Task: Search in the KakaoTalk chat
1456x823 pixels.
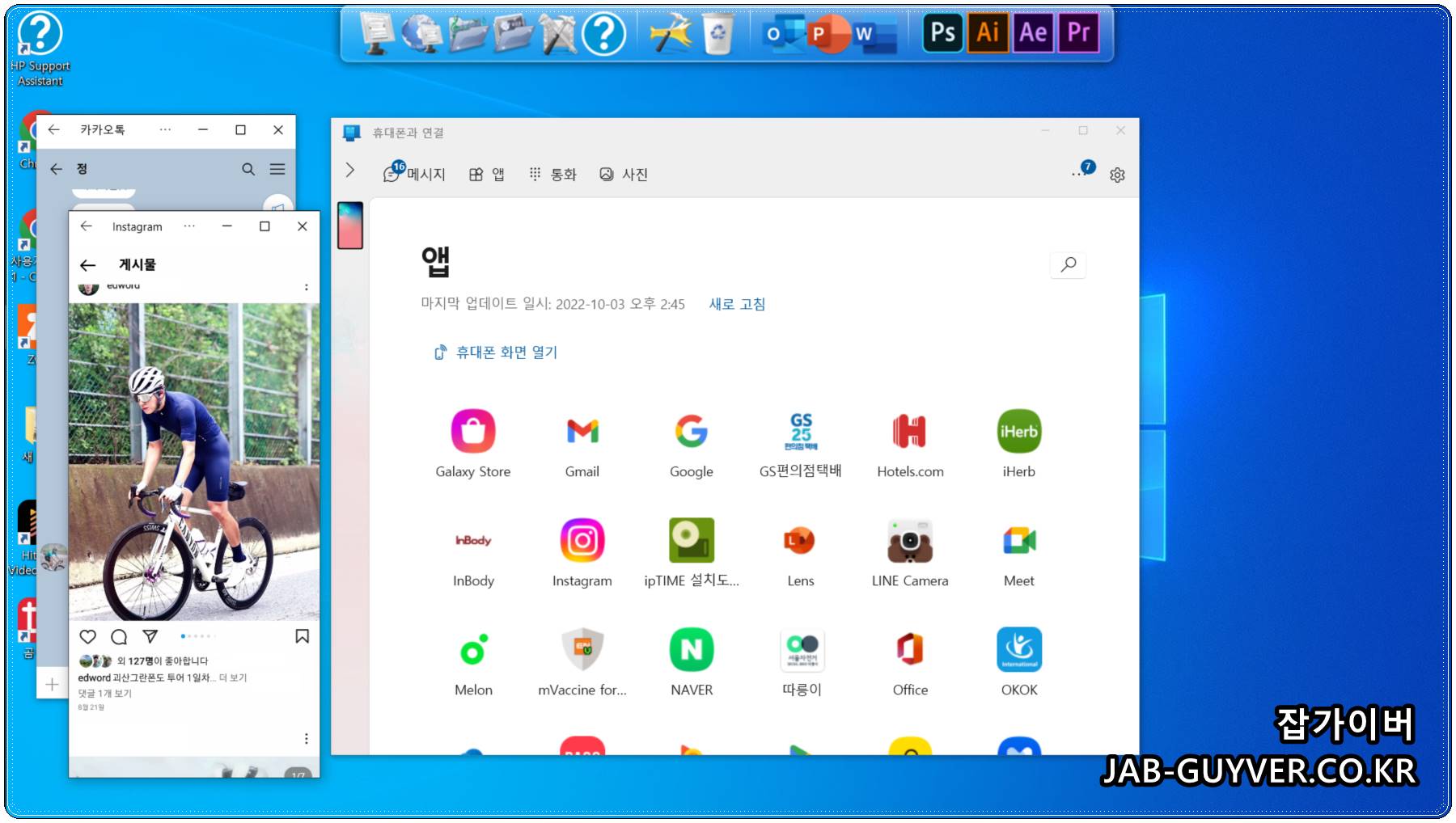Action: pos(248,169)
